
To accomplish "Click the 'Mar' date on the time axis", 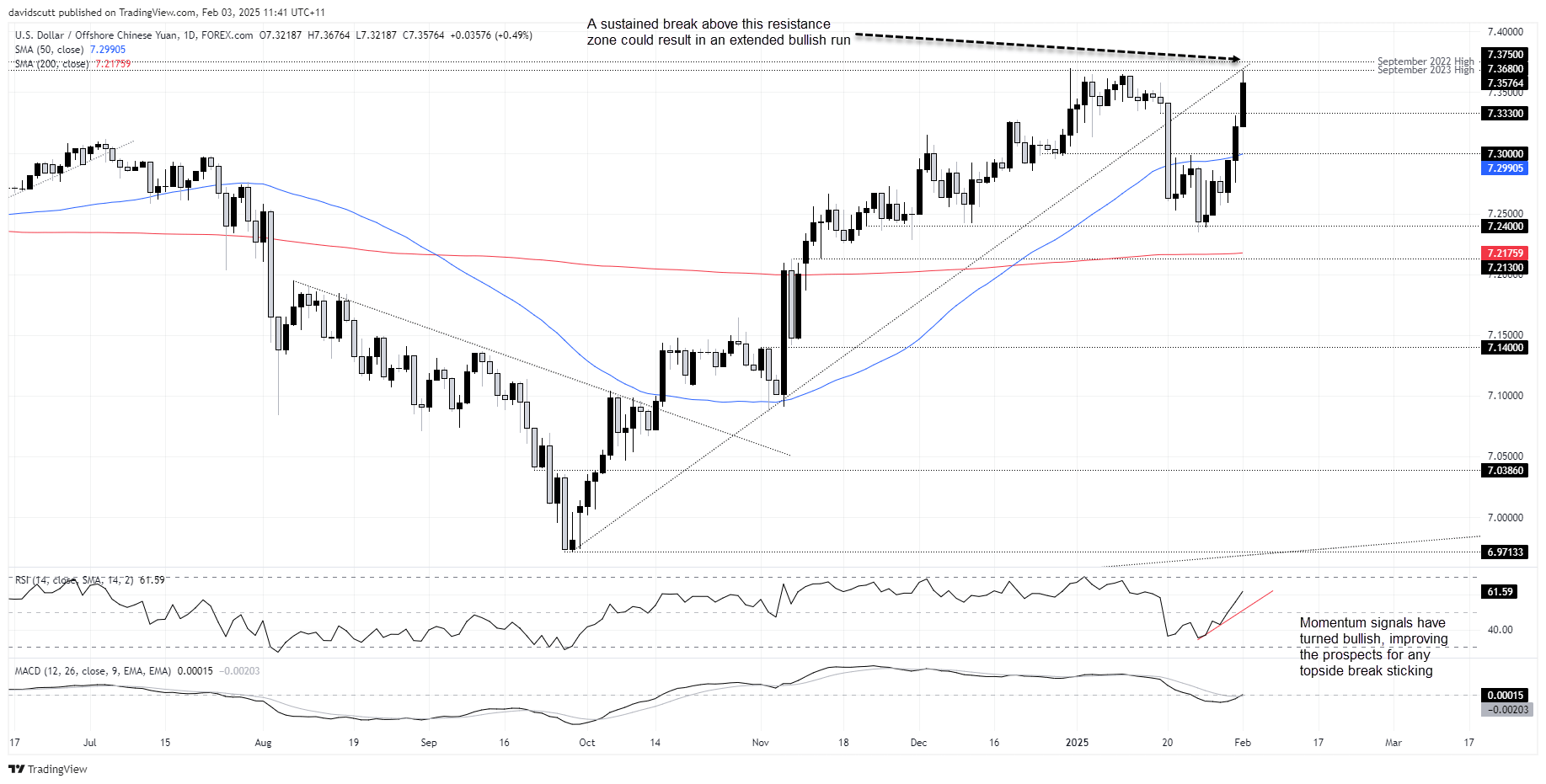I will point(1394,743).
